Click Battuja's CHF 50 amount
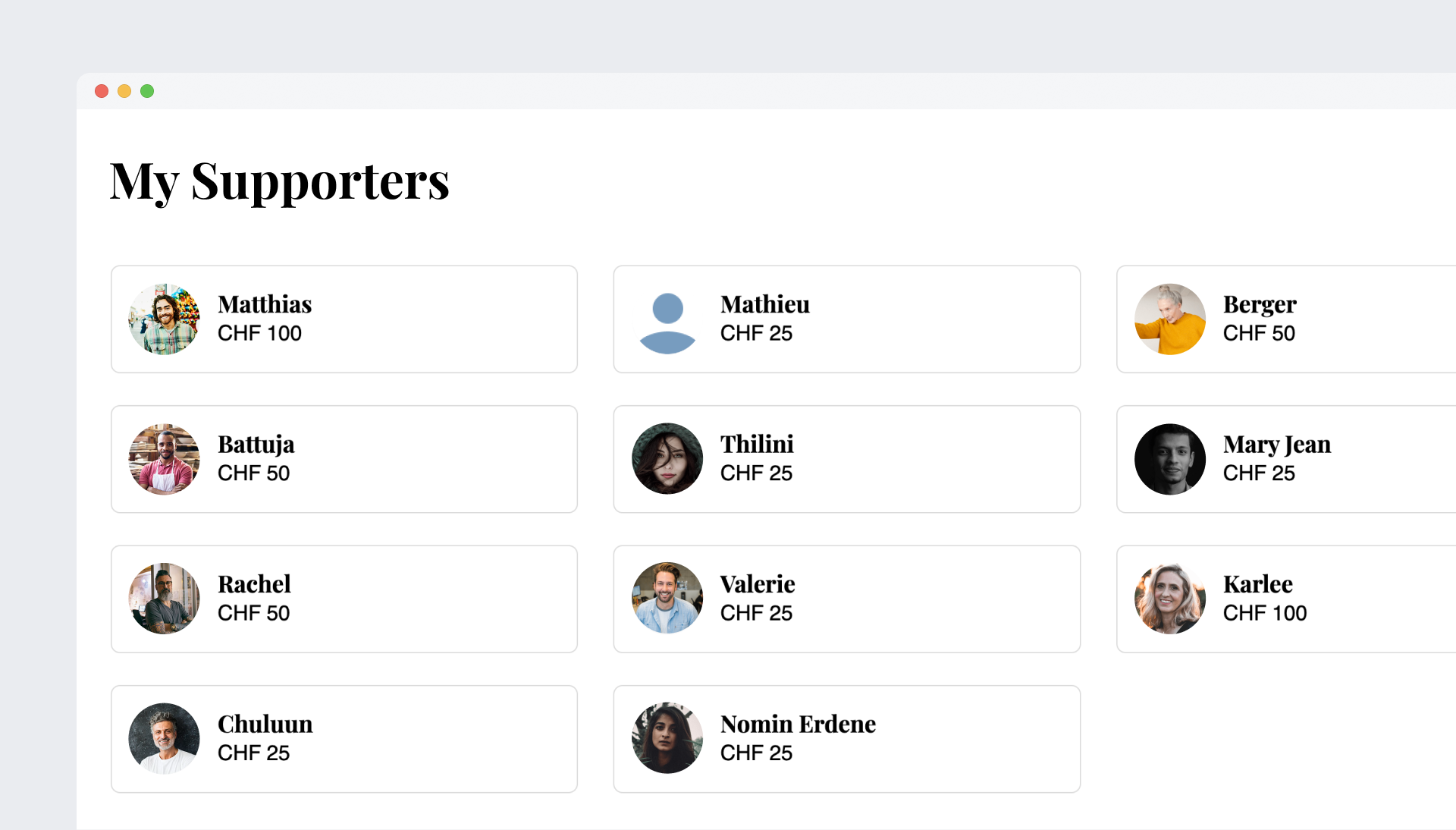1456x830 pixels. (253, 473)
